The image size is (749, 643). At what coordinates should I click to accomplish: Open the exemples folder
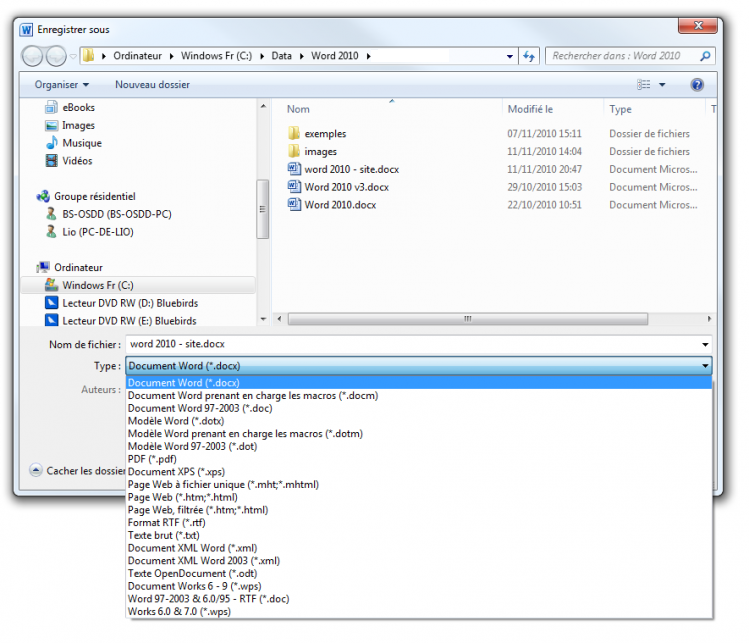tap(325, 134)
